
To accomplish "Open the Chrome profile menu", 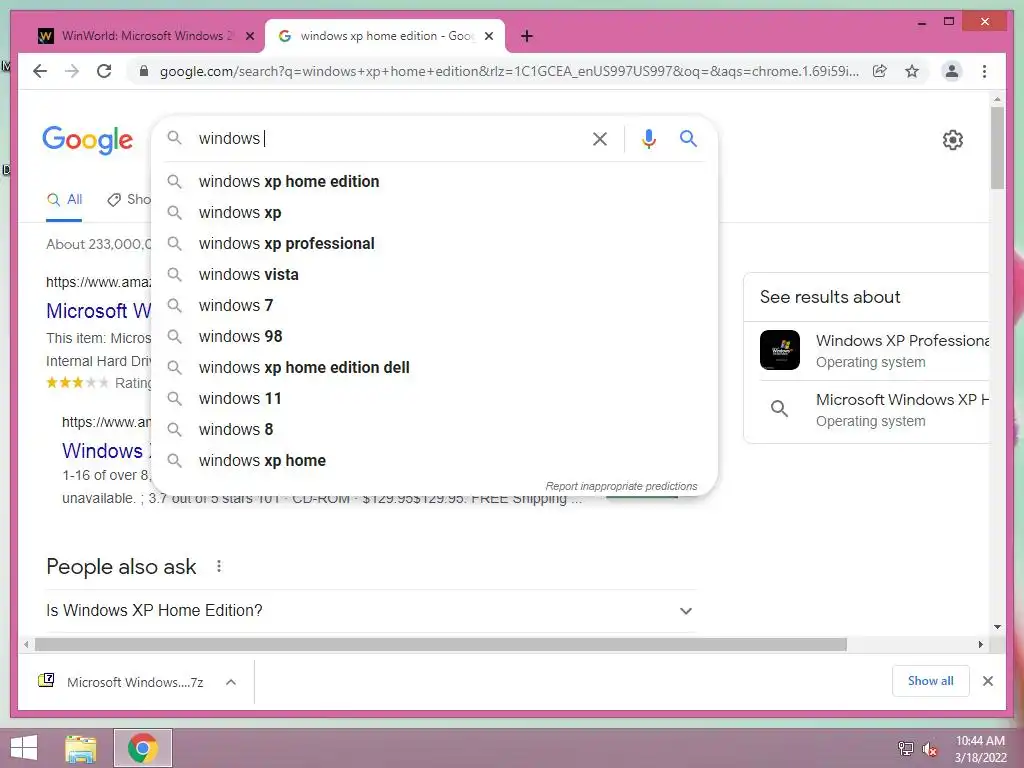I will [x=952, y=71].
